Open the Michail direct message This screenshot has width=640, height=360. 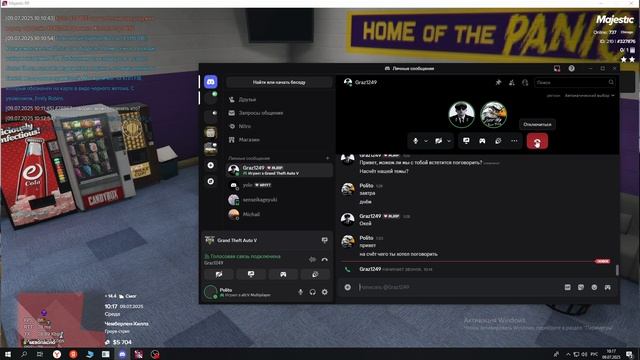279,214
